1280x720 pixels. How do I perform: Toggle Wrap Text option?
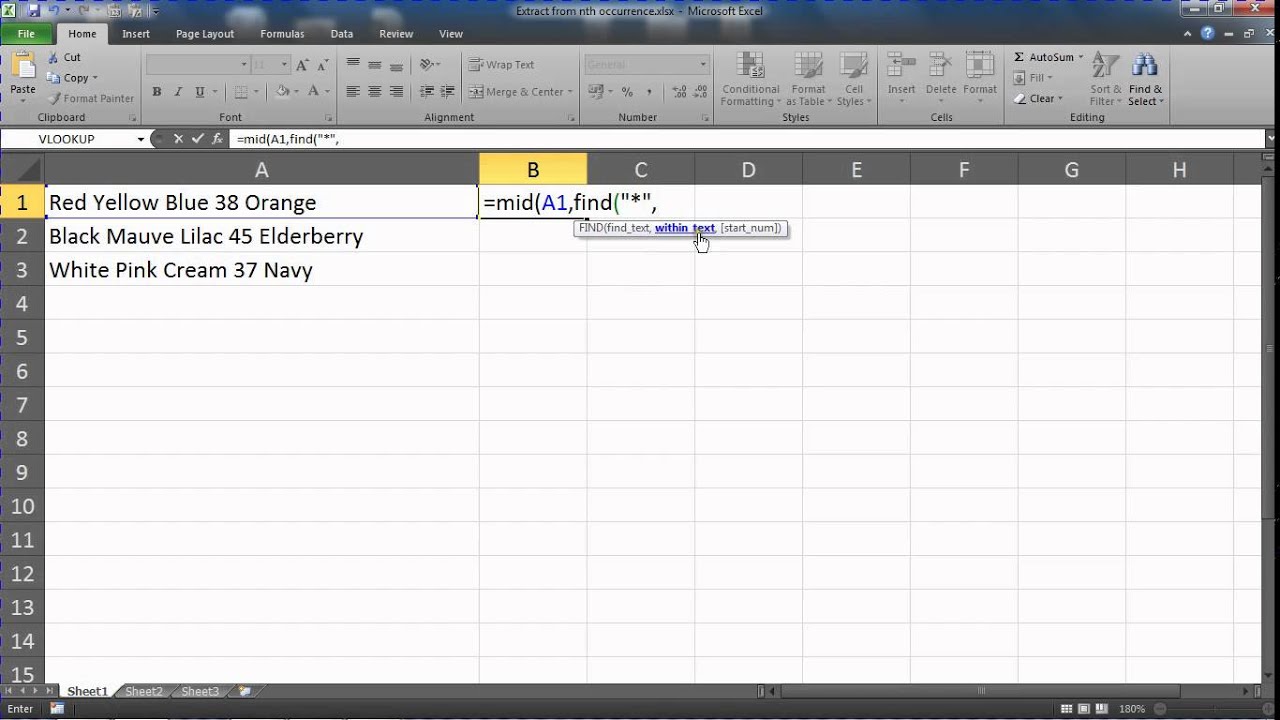point(502,65)
